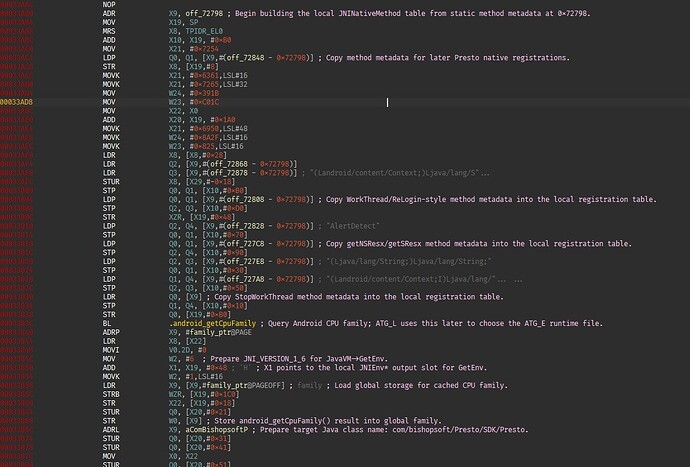Select the ADRP instruction mnemonic
690x467 pixels.
click(x=111, y=332)
